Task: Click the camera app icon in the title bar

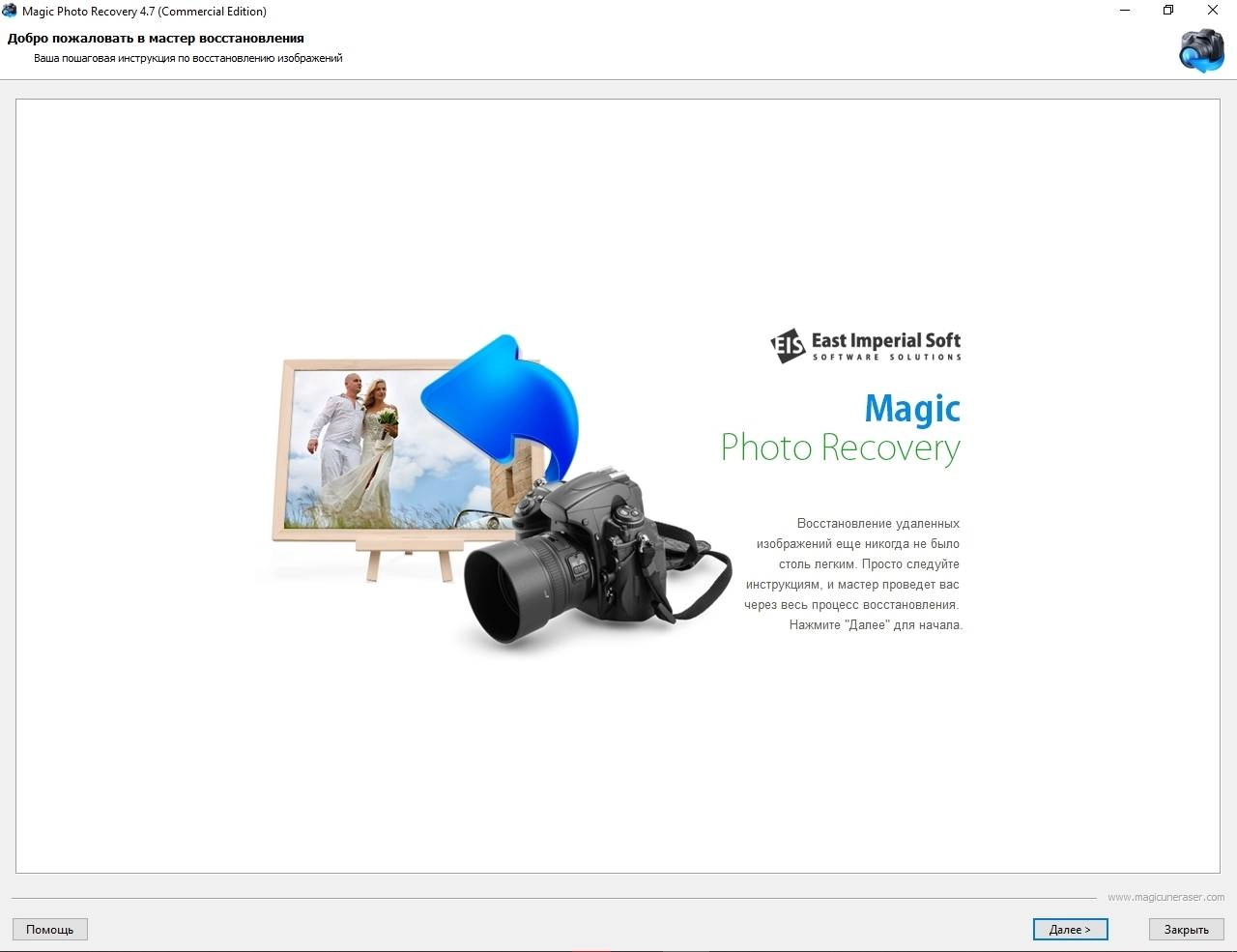Action: (10, 11)
